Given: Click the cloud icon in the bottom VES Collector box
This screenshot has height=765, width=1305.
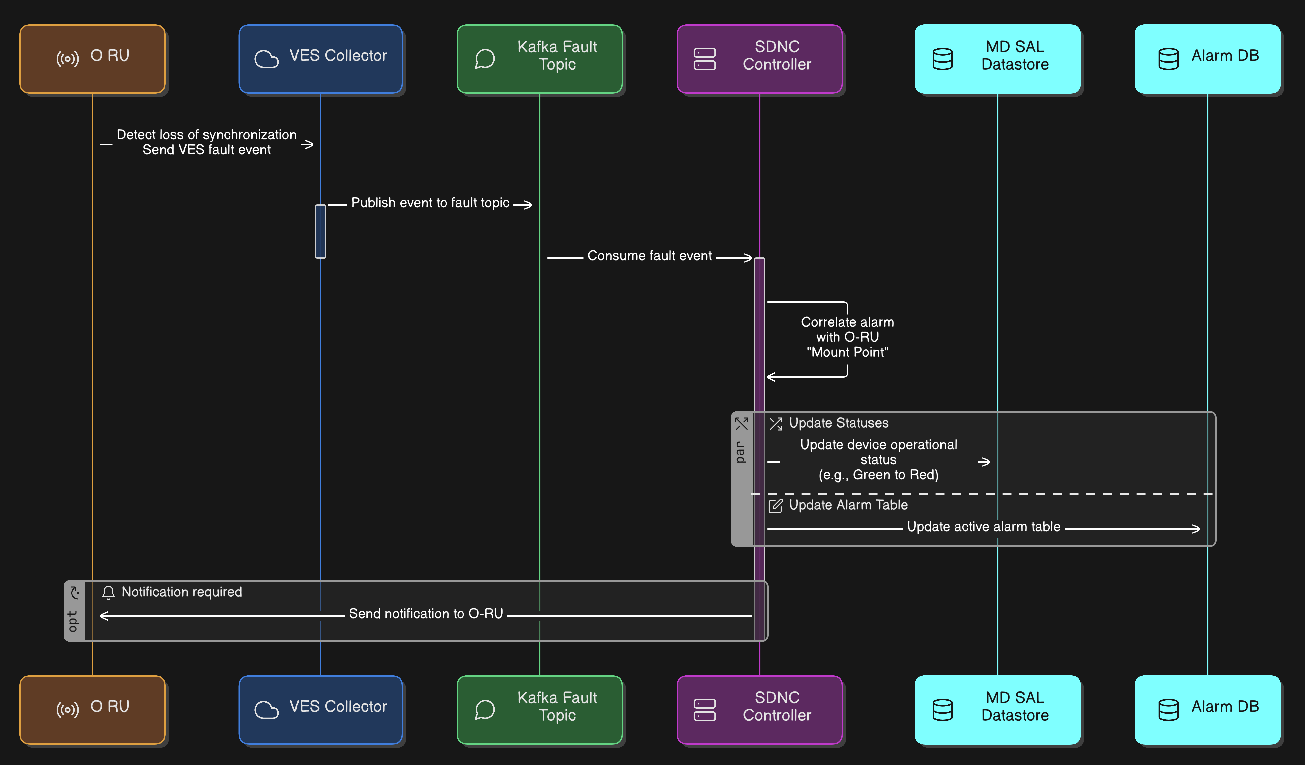Looking at the screenshot, I should 266,710.
